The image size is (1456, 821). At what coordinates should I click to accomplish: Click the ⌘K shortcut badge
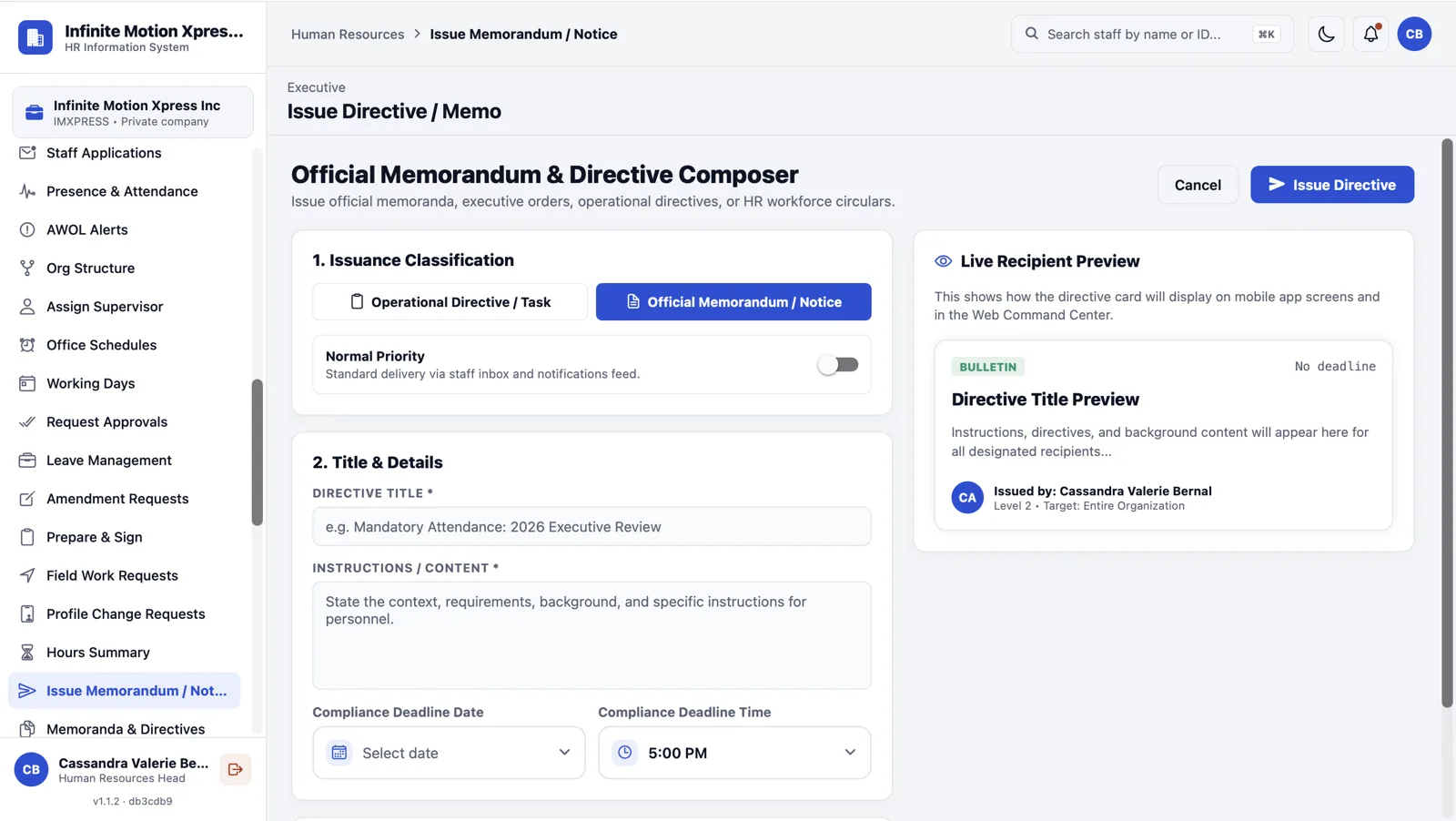tap(1266, 35)
